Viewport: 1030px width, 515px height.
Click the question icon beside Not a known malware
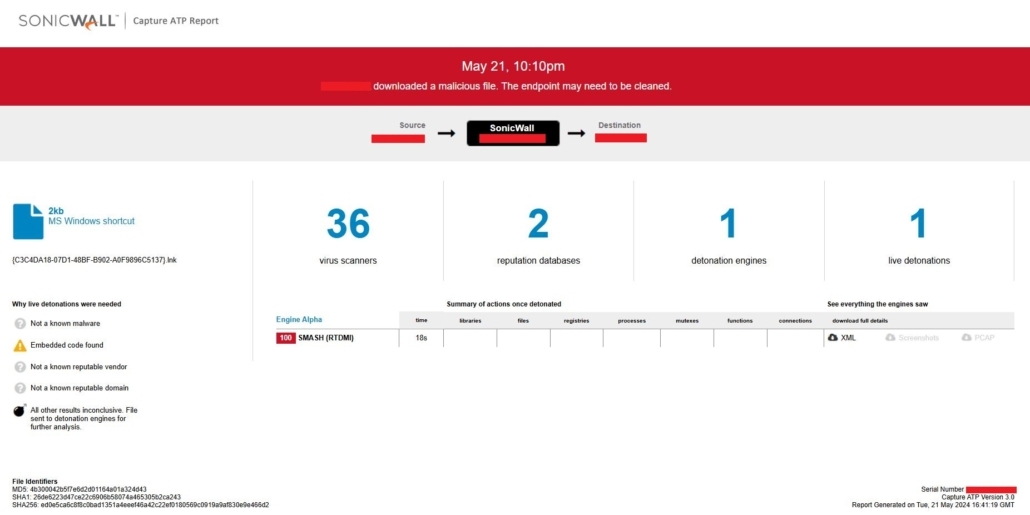pos(20,324)
